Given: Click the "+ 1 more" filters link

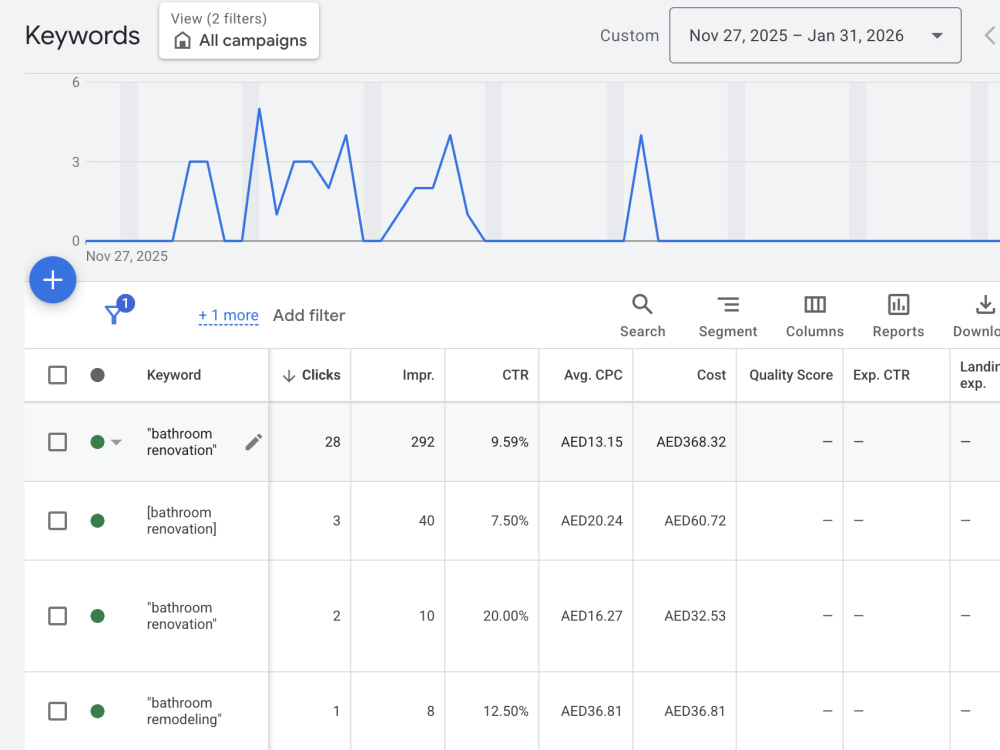Looking at the screenshot, I should click(x=228, y=316).
